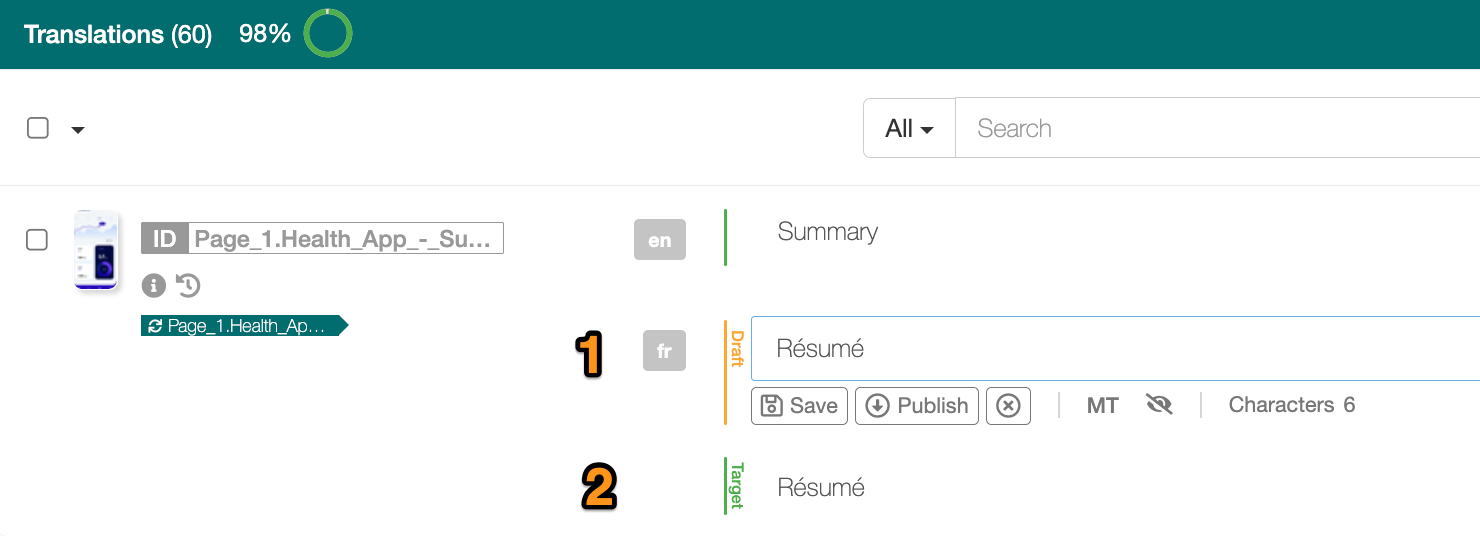Click the Translations (60) header
This screenshot has width=1480, height=536.
pos(118,34)
